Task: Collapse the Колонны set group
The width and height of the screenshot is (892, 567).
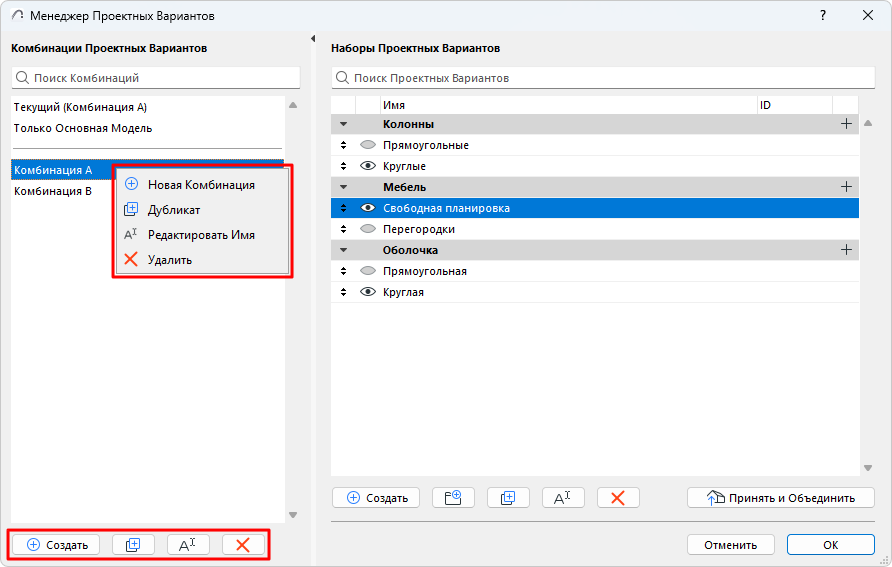Action: [x=344, y=124]
